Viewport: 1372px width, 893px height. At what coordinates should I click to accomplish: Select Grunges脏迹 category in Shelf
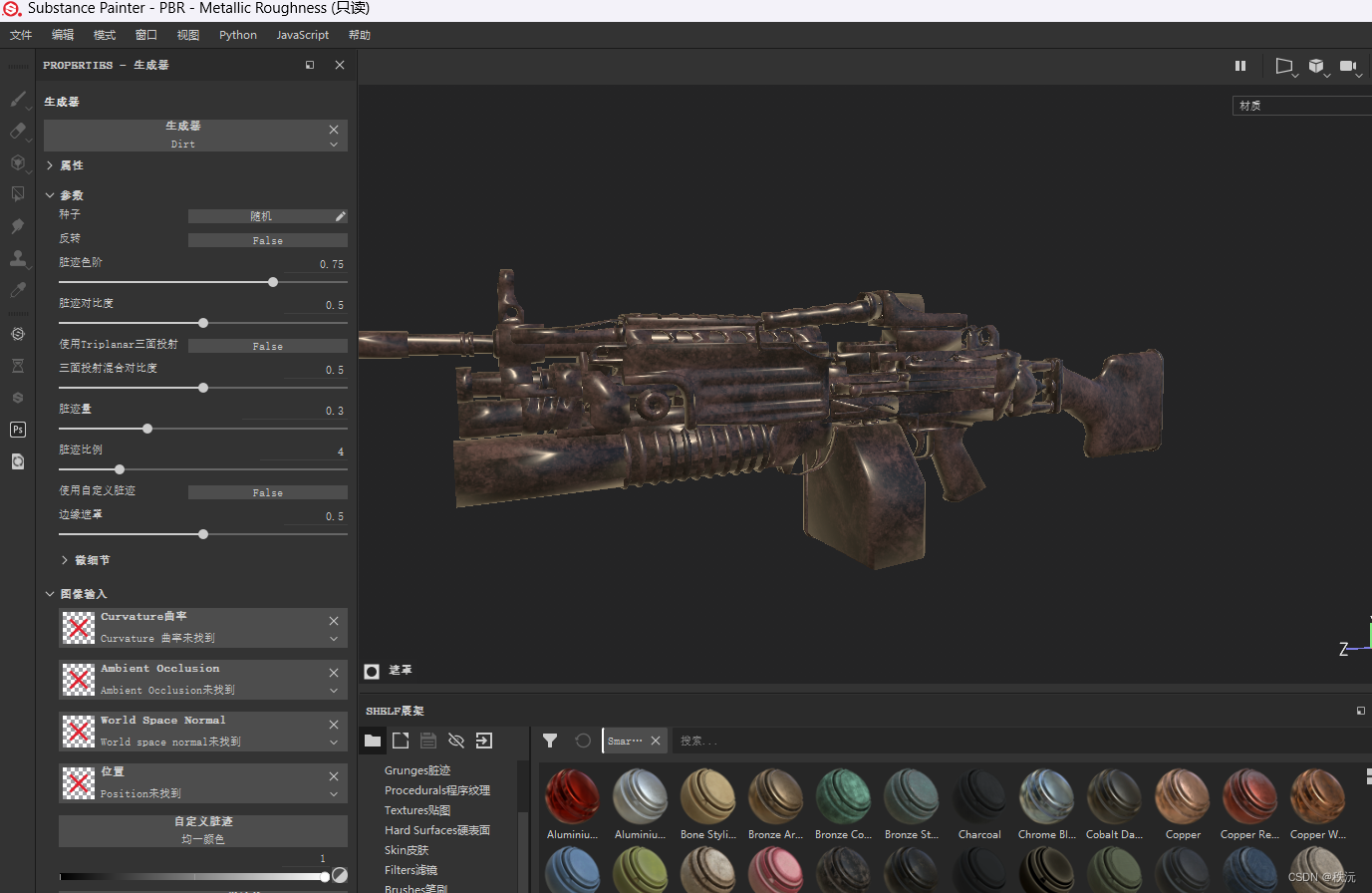point(417,770)
